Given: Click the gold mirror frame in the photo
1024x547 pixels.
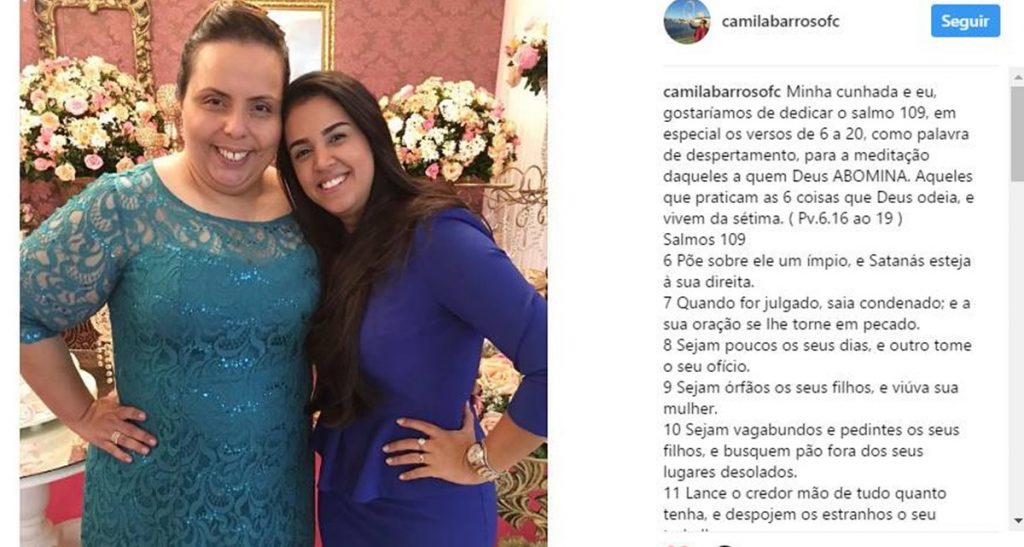Looking at the screenshot, I should click(91, 33).
